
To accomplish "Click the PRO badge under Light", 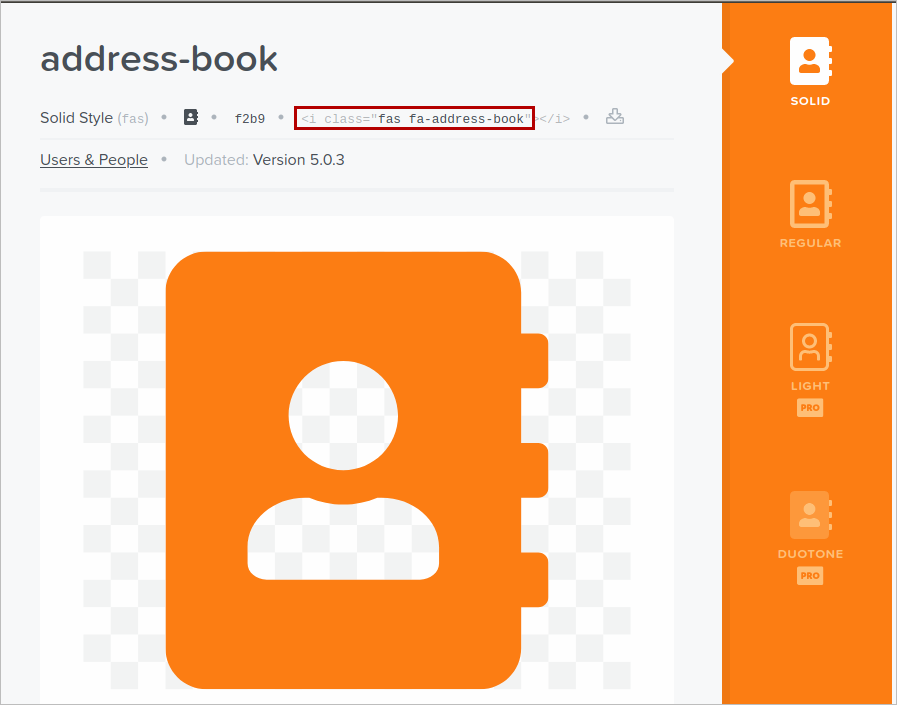I will coord(810,408).
